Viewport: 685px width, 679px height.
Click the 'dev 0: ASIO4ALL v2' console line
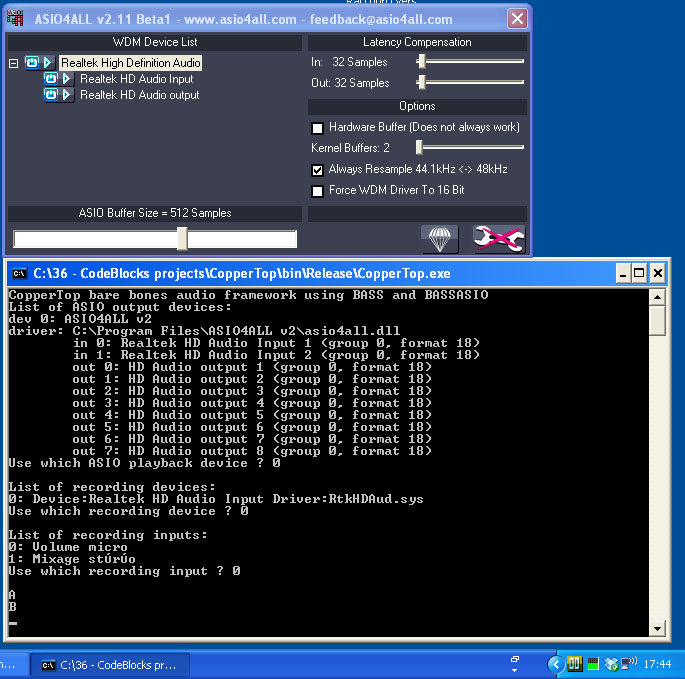point(80,319)
